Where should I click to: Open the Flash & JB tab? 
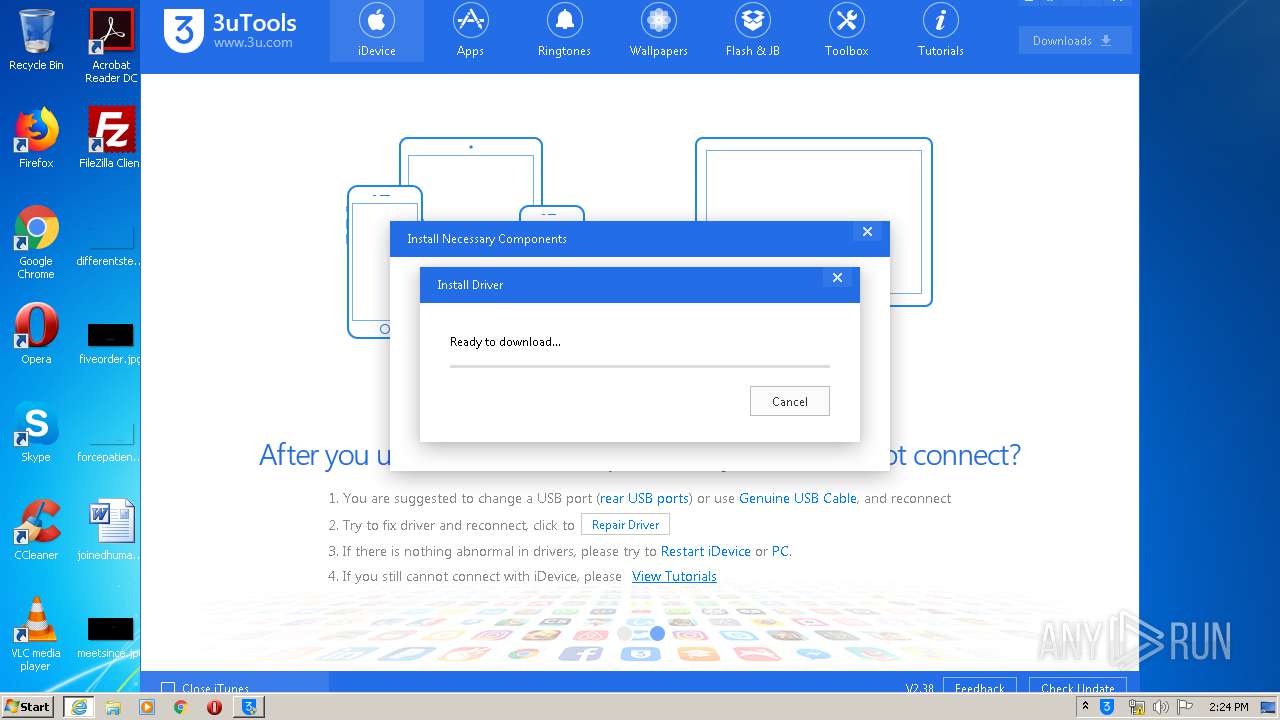coord(752,31)
